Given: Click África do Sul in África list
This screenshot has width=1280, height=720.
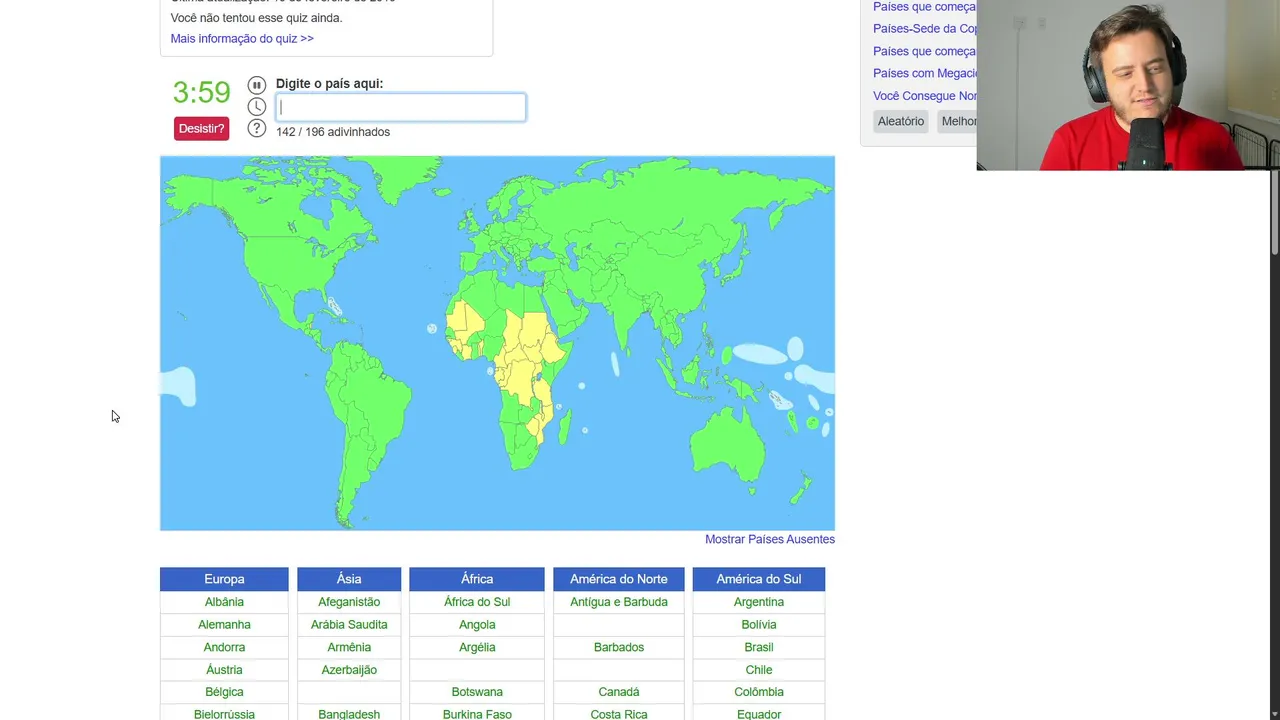Looking at the screenshot, I should 477,602.
